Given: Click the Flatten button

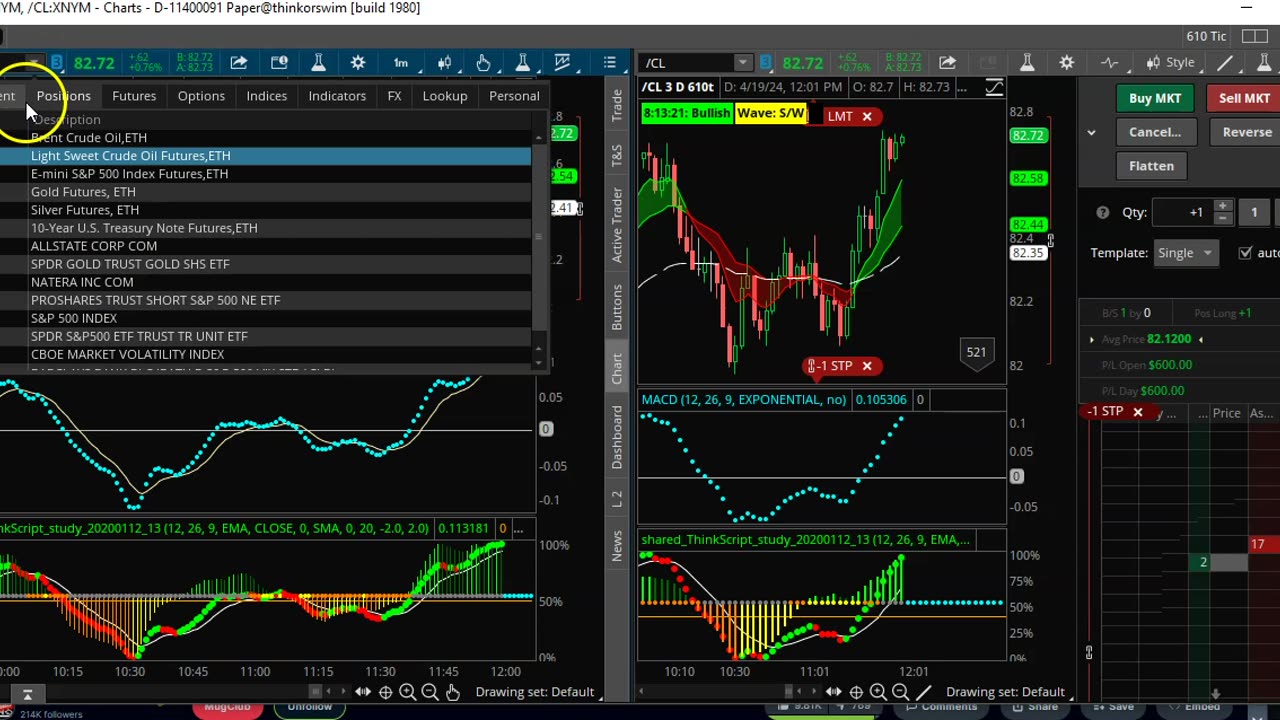Looking at the screenshot, I should coord(1152,166).
